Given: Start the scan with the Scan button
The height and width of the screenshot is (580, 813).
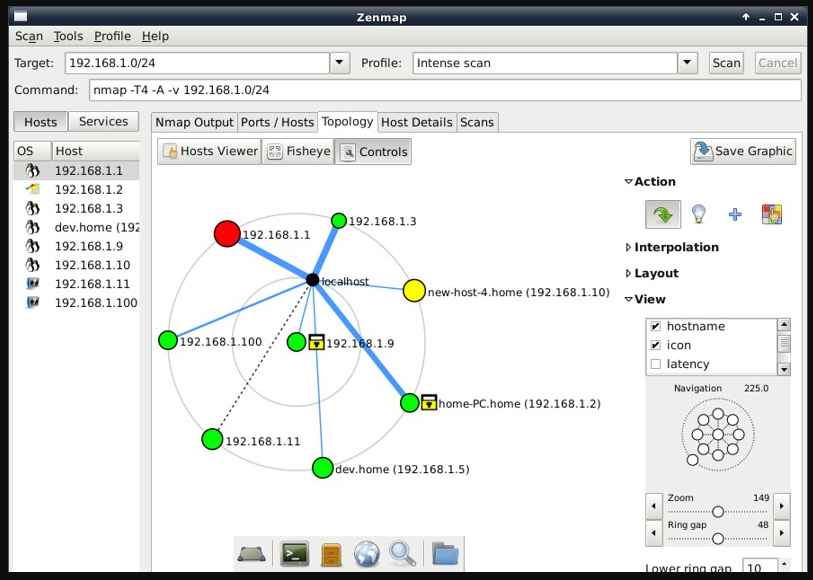Looking at the screenshot, I should 726,63.
